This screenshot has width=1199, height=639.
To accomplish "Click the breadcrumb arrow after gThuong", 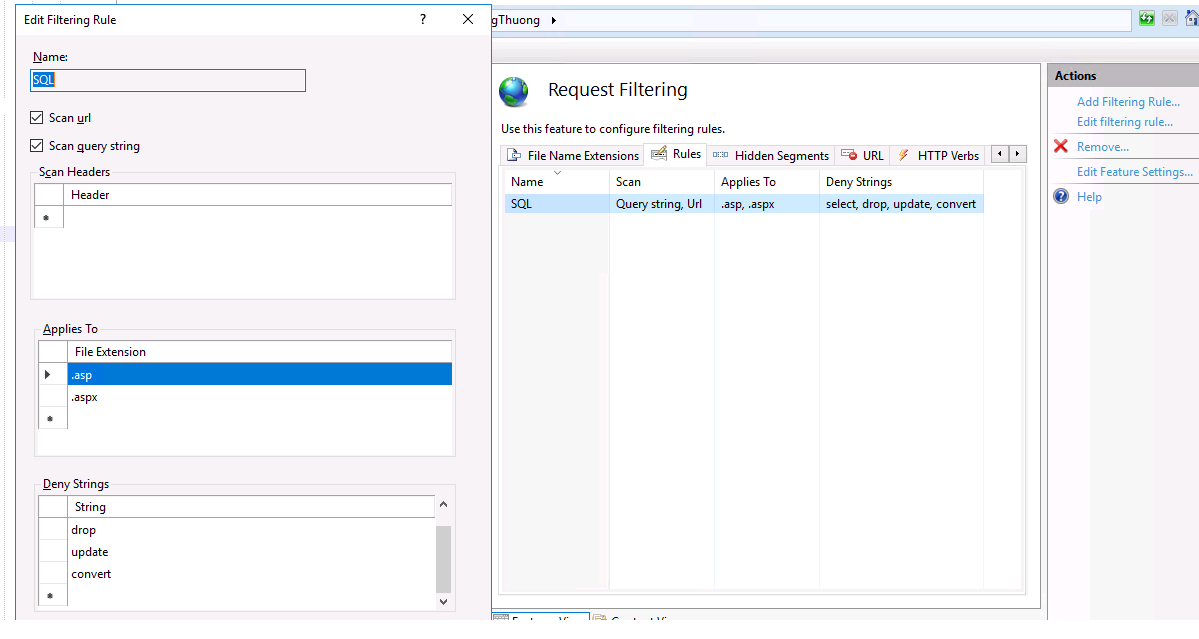I will 554,20.
